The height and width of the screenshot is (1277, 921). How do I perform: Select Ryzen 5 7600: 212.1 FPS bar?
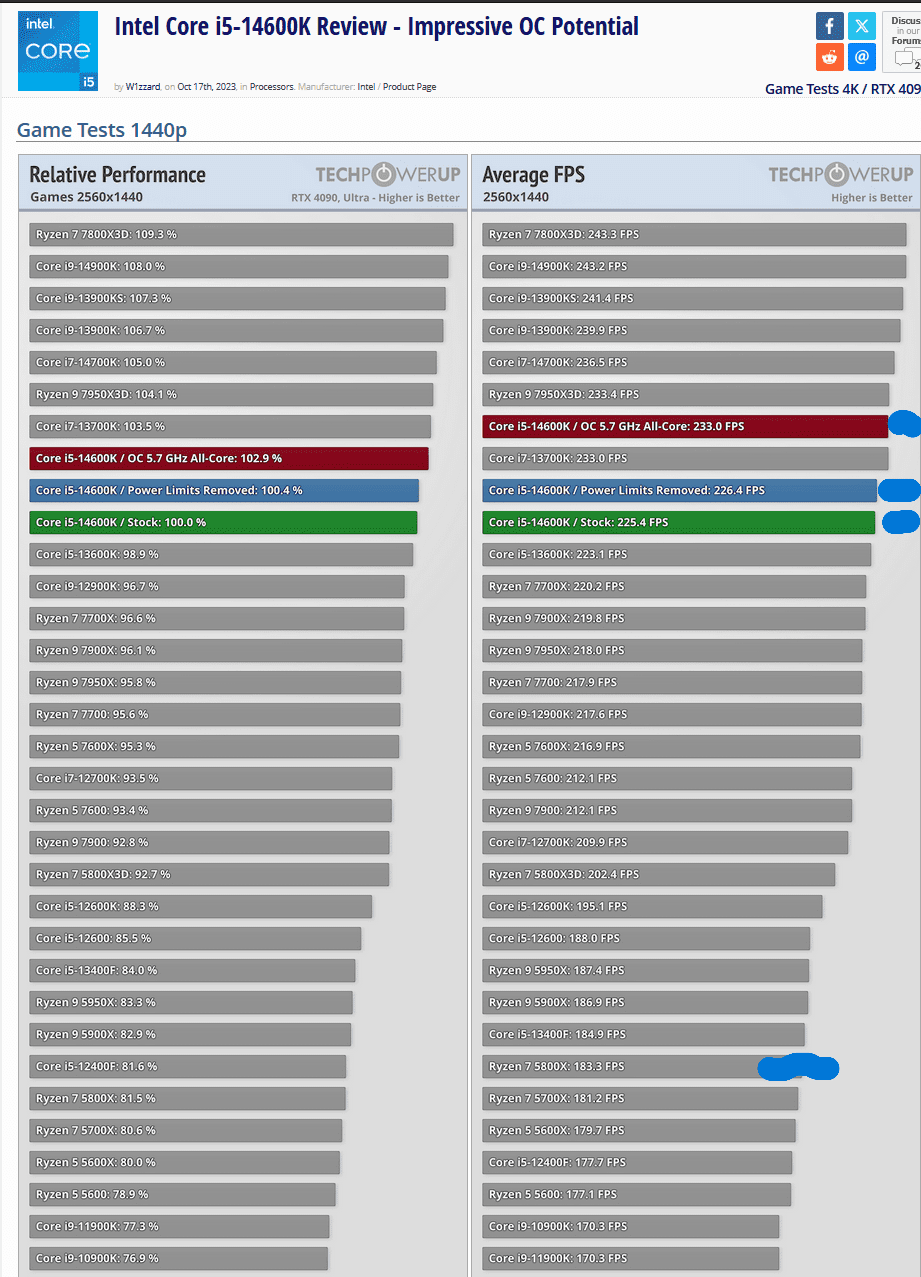[x=667, y=778]
